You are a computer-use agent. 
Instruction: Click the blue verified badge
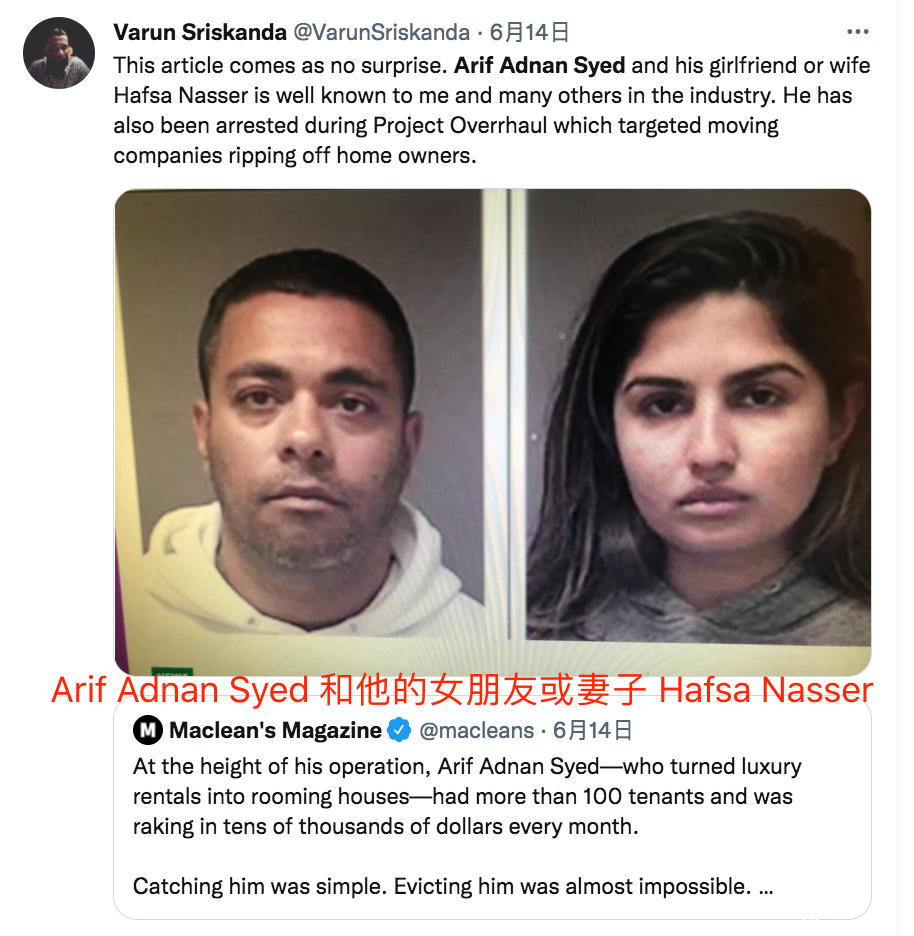click(x=399, y=730)
